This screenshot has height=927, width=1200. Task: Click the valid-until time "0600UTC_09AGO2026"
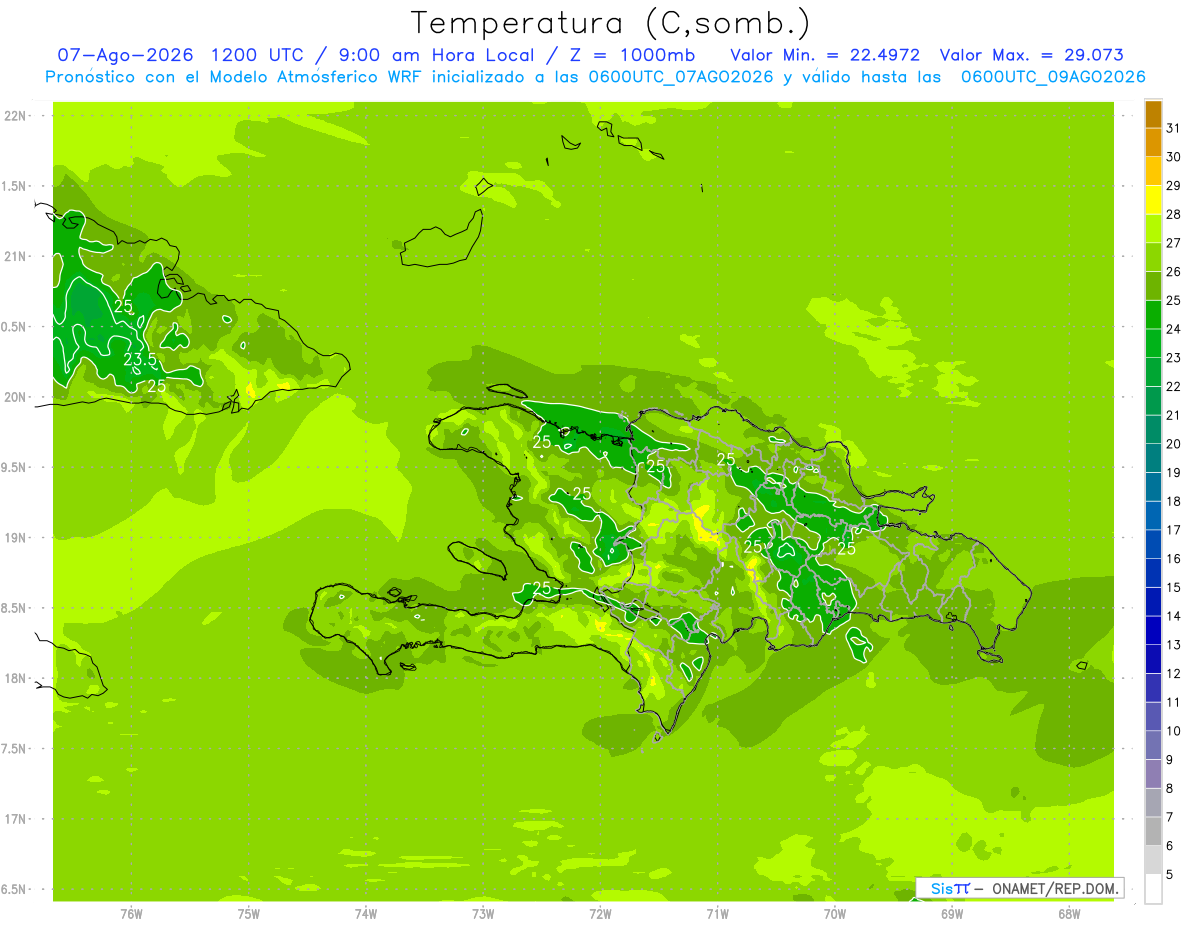1052,77
